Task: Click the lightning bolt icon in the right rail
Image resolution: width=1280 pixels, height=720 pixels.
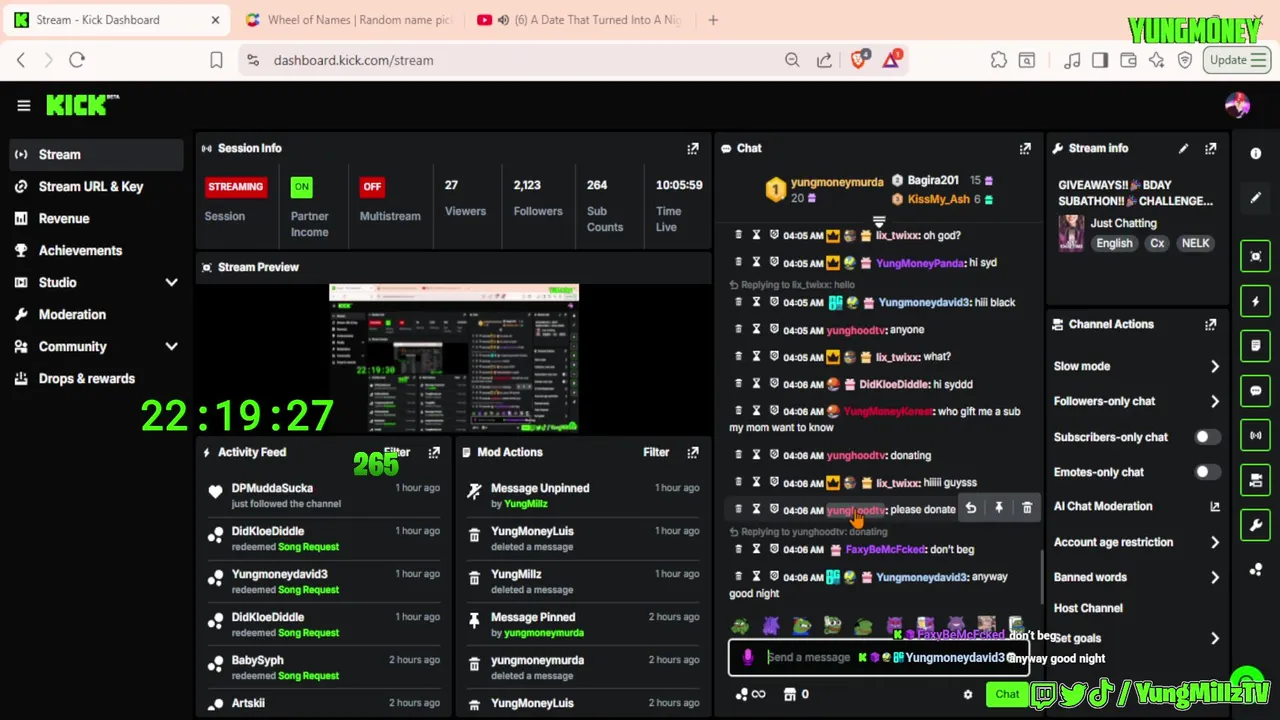Action: coord(1256,301)
